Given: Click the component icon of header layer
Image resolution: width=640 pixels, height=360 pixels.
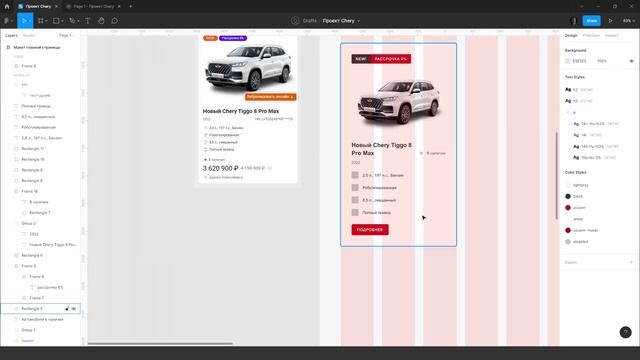Looking at the screenshot, I should click(16, 341).
